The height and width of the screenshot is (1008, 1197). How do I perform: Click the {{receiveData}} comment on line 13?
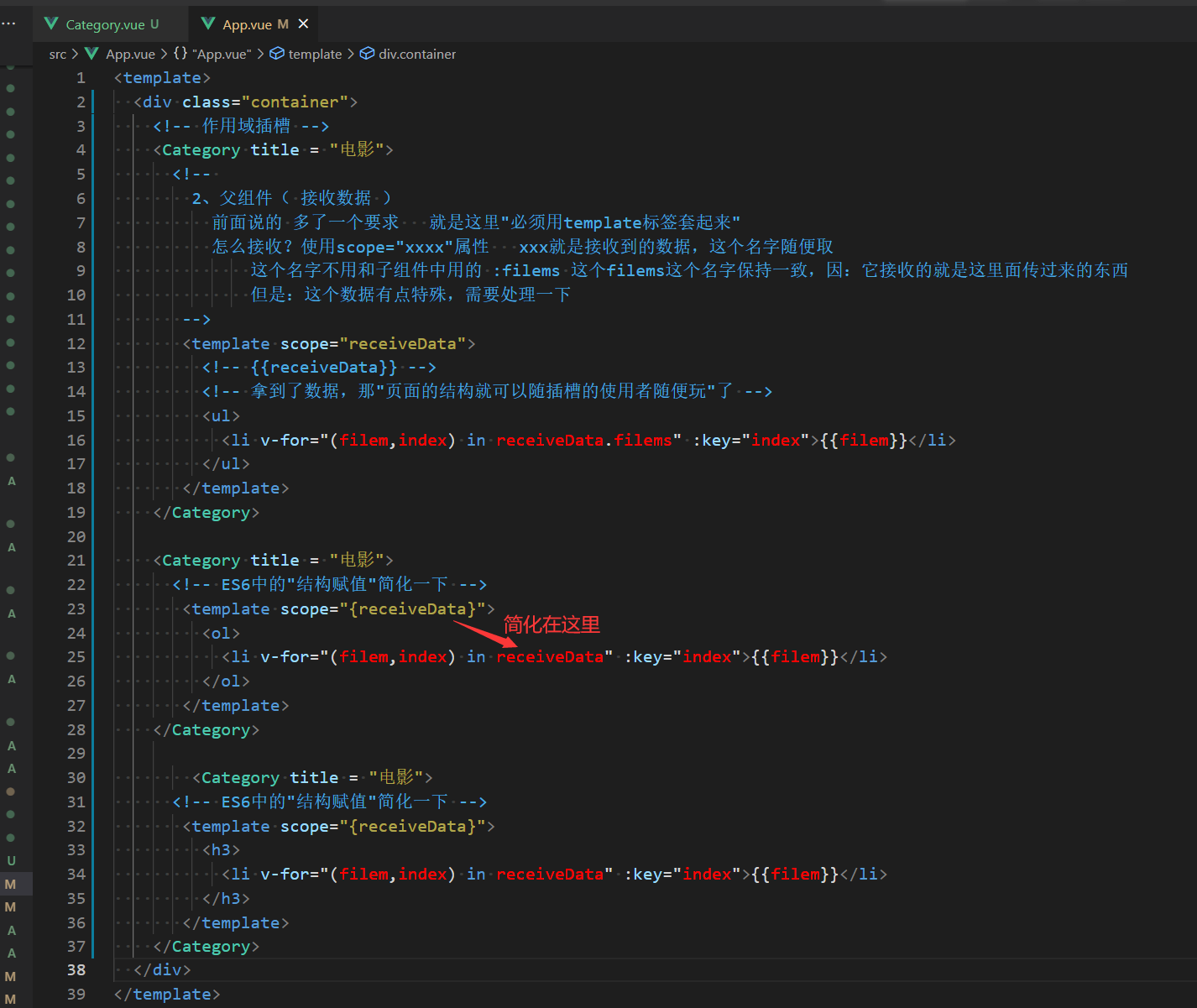(319, 368)
